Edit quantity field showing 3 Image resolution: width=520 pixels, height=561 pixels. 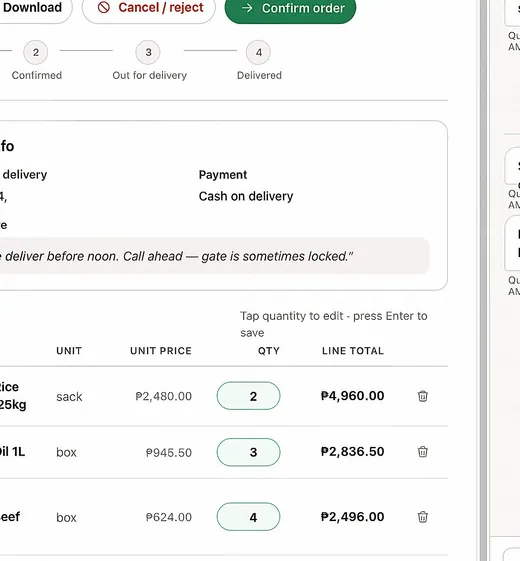point(248,452)
